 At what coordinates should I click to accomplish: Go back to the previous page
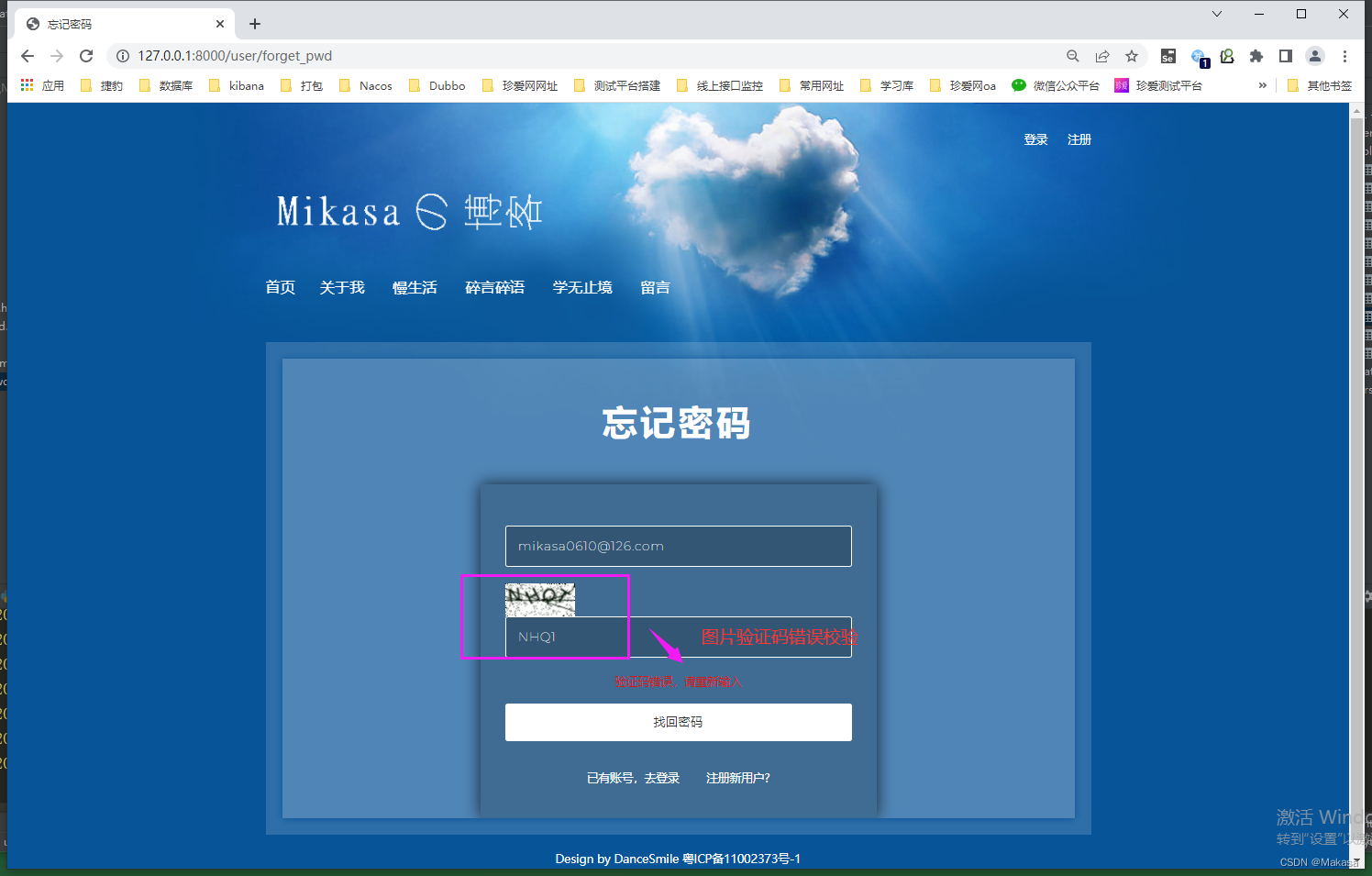(x=28, y=56)
